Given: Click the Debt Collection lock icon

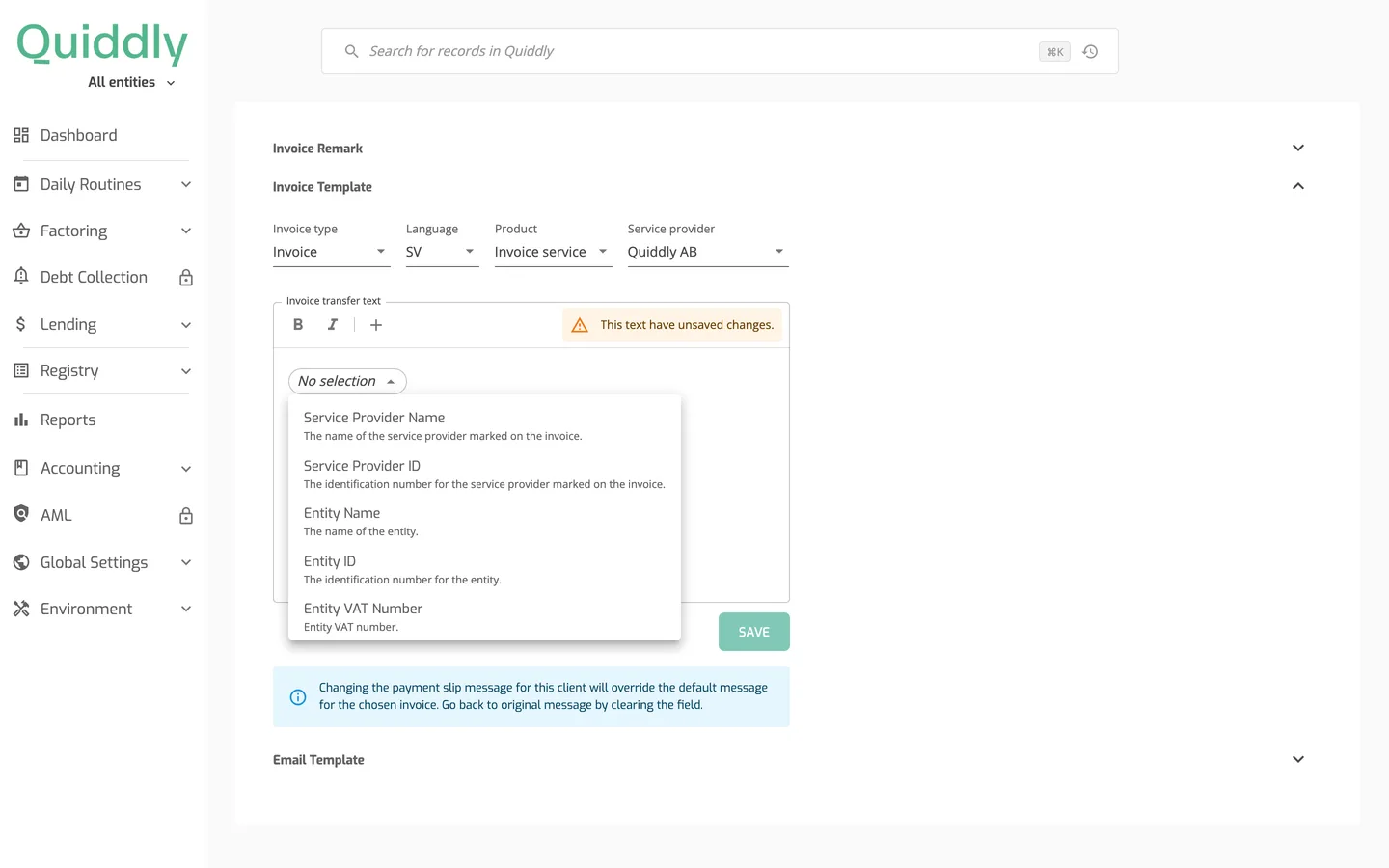Looking at the screenshot, I should point(186,278).
